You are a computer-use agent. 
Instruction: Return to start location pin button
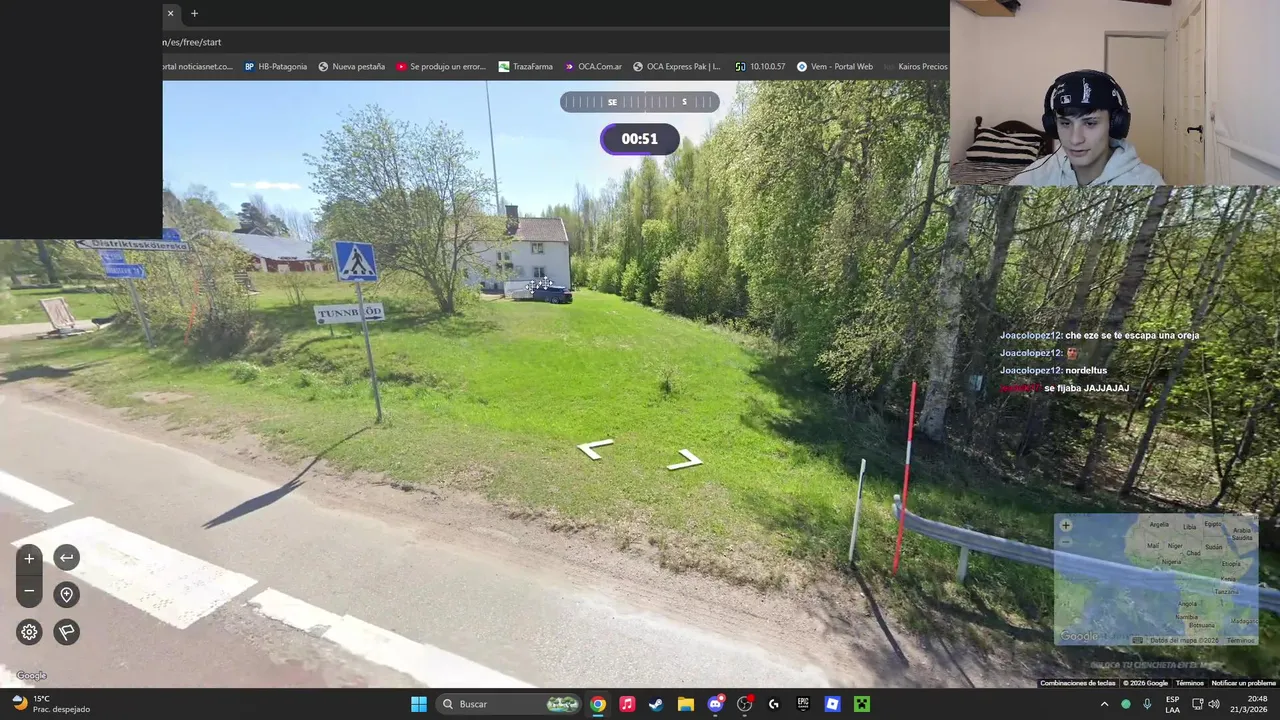tap(66, 595)
